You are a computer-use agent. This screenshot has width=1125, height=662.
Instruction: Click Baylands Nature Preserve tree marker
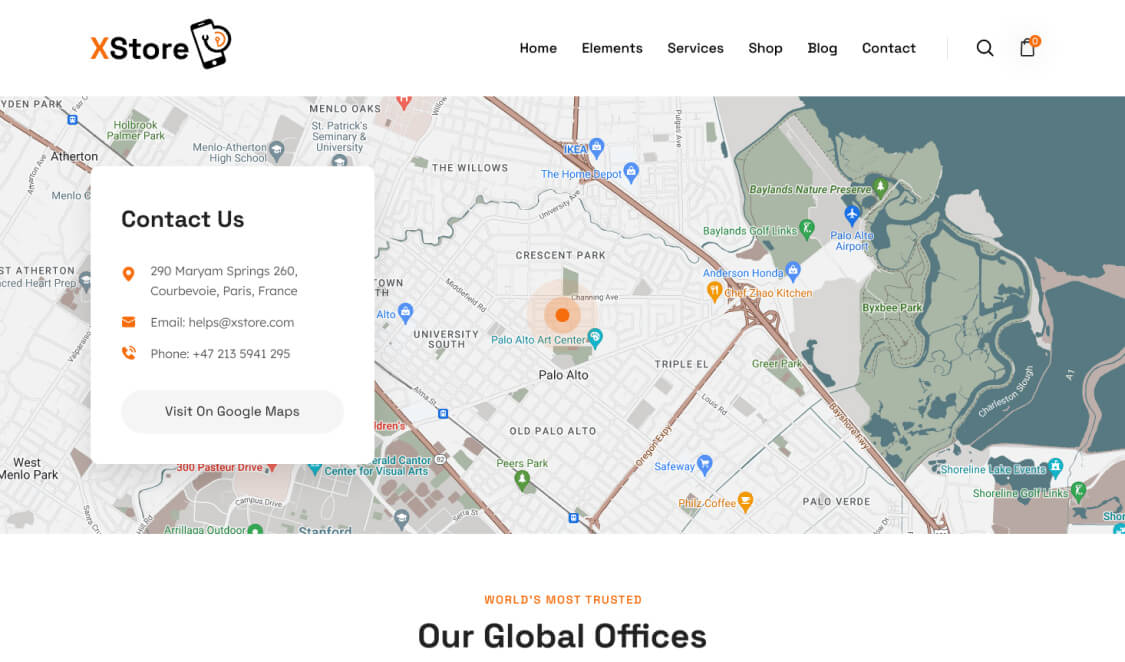point(880,188)
